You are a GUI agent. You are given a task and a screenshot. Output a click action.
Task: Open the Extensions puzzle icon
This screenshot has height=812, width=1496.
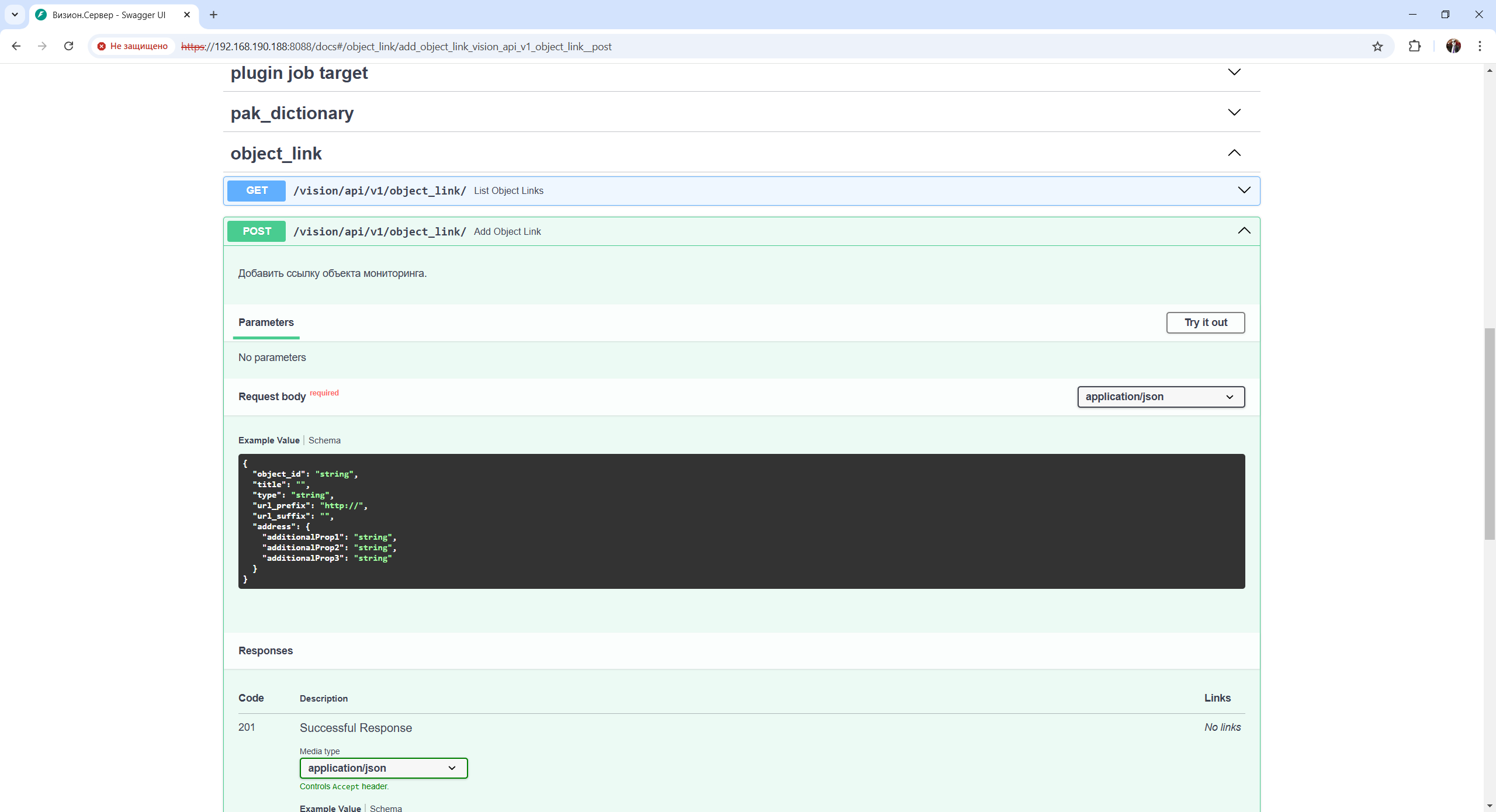1415,46
